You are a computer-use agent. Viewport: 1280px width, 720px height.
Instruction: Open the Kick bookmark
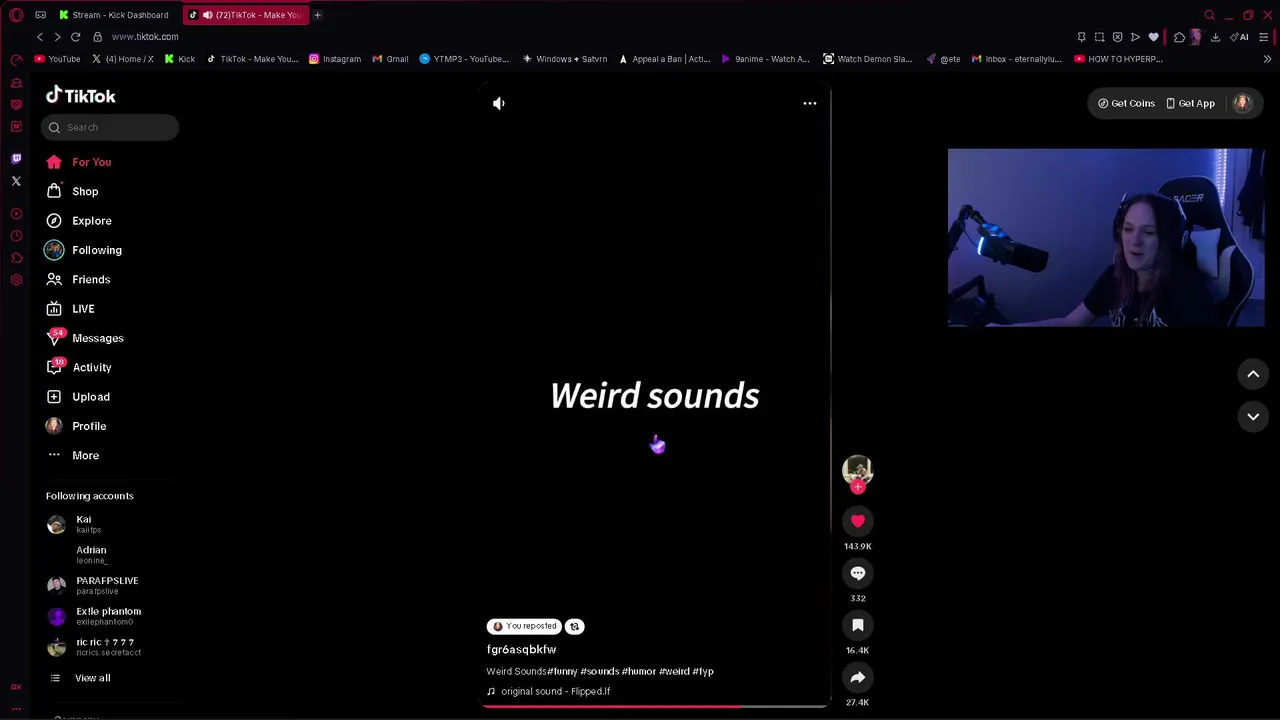(180, 59)
